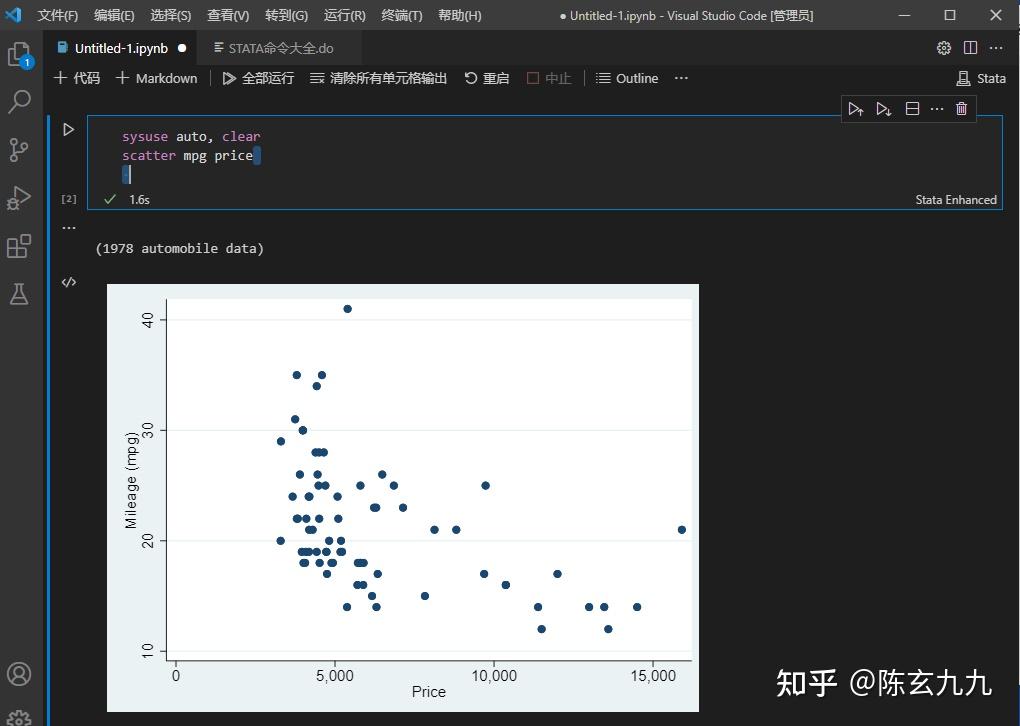The width and height of the screenshot is (1020, 726).
Task: Toggle the Outline view
Action: click(x=627, y=78)
